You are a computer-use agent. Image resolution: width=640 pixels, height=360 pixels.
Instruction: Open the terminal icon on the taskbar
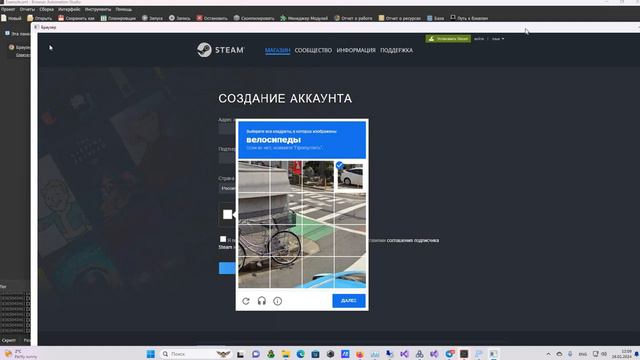tap(464, 354)
